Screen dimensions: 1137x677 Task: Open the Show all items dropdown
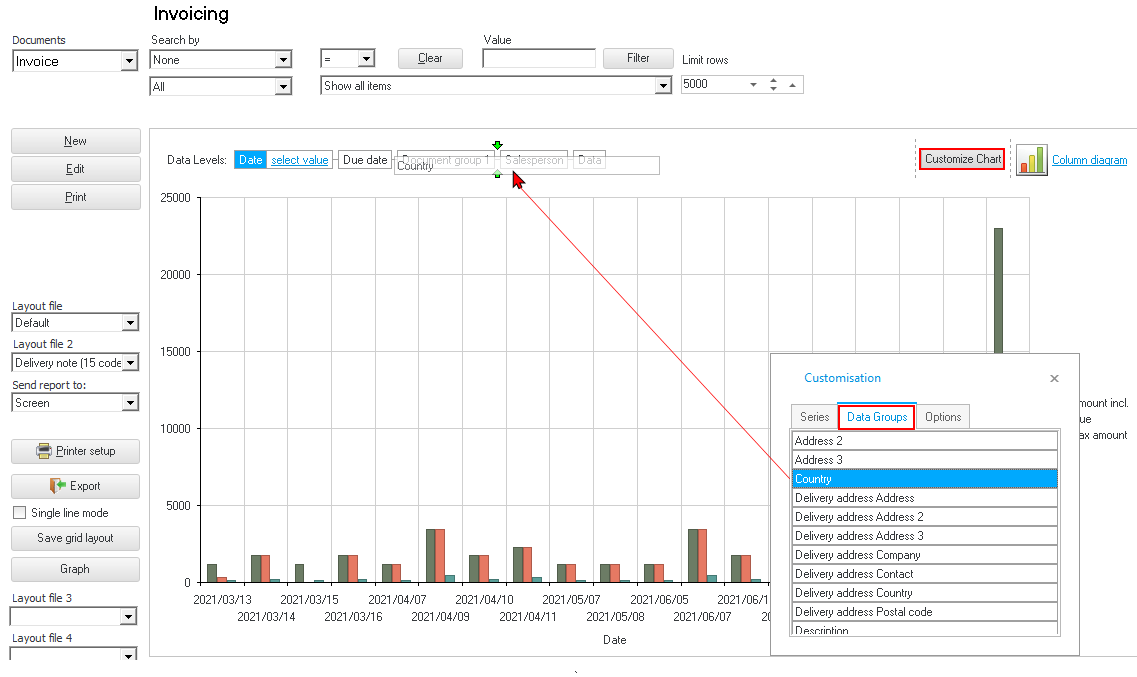pyautogui.click(x=662, y=87)
